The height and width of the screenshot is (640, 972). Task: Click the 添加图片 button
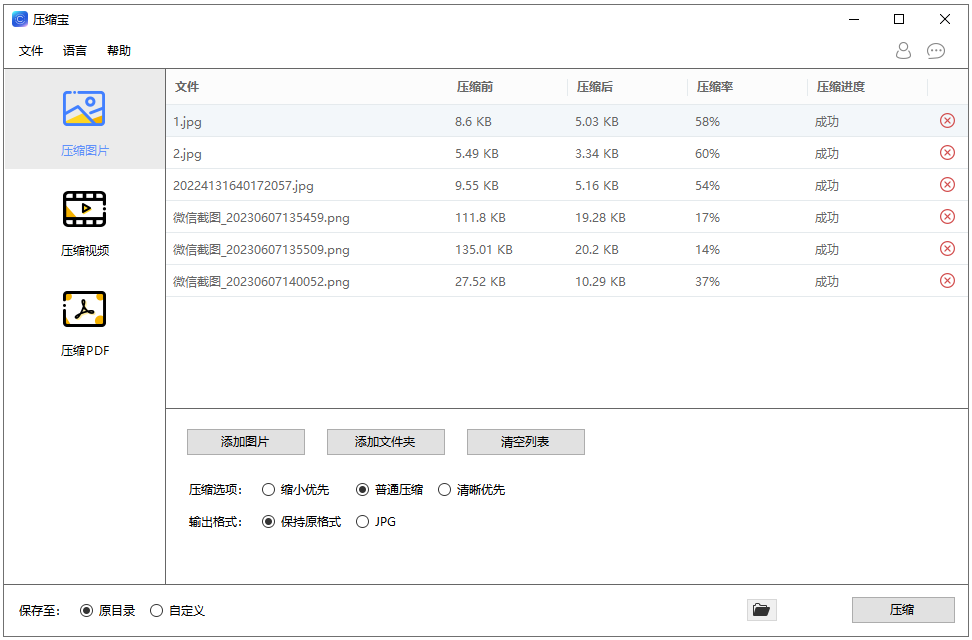click(x=245, y=442)
